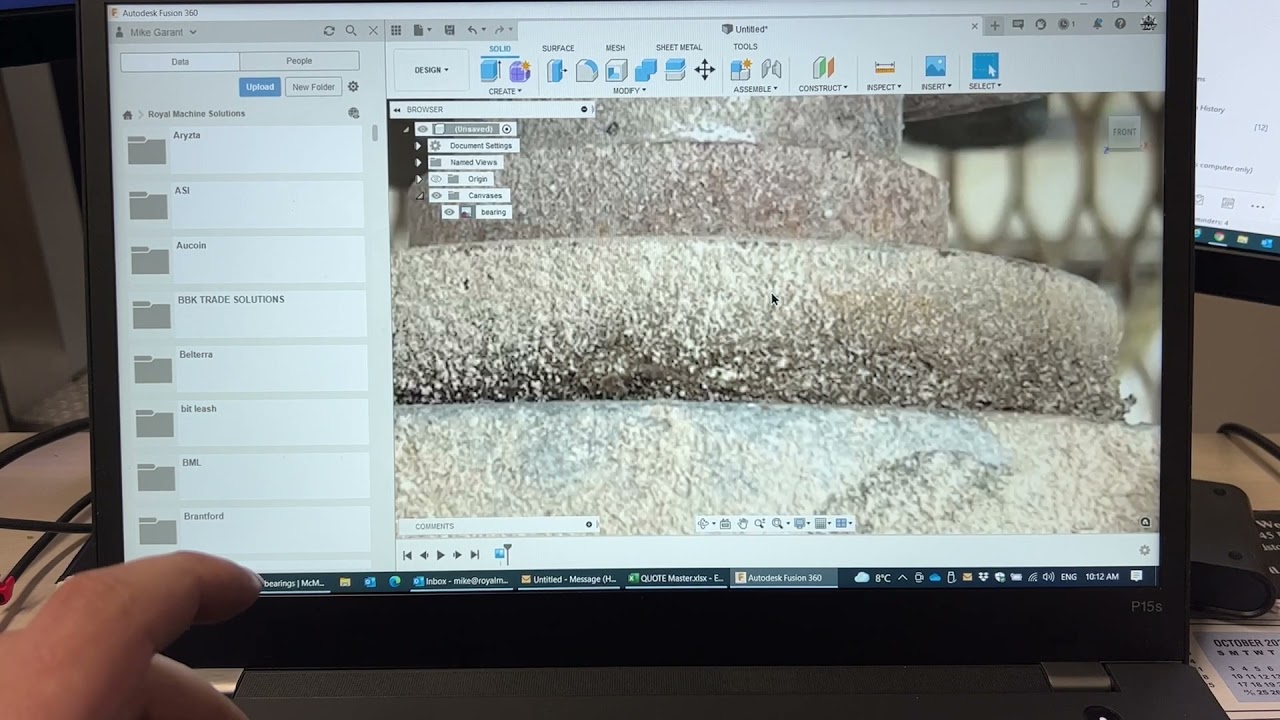Click the Construct plane icon

[x=823, y=68]
